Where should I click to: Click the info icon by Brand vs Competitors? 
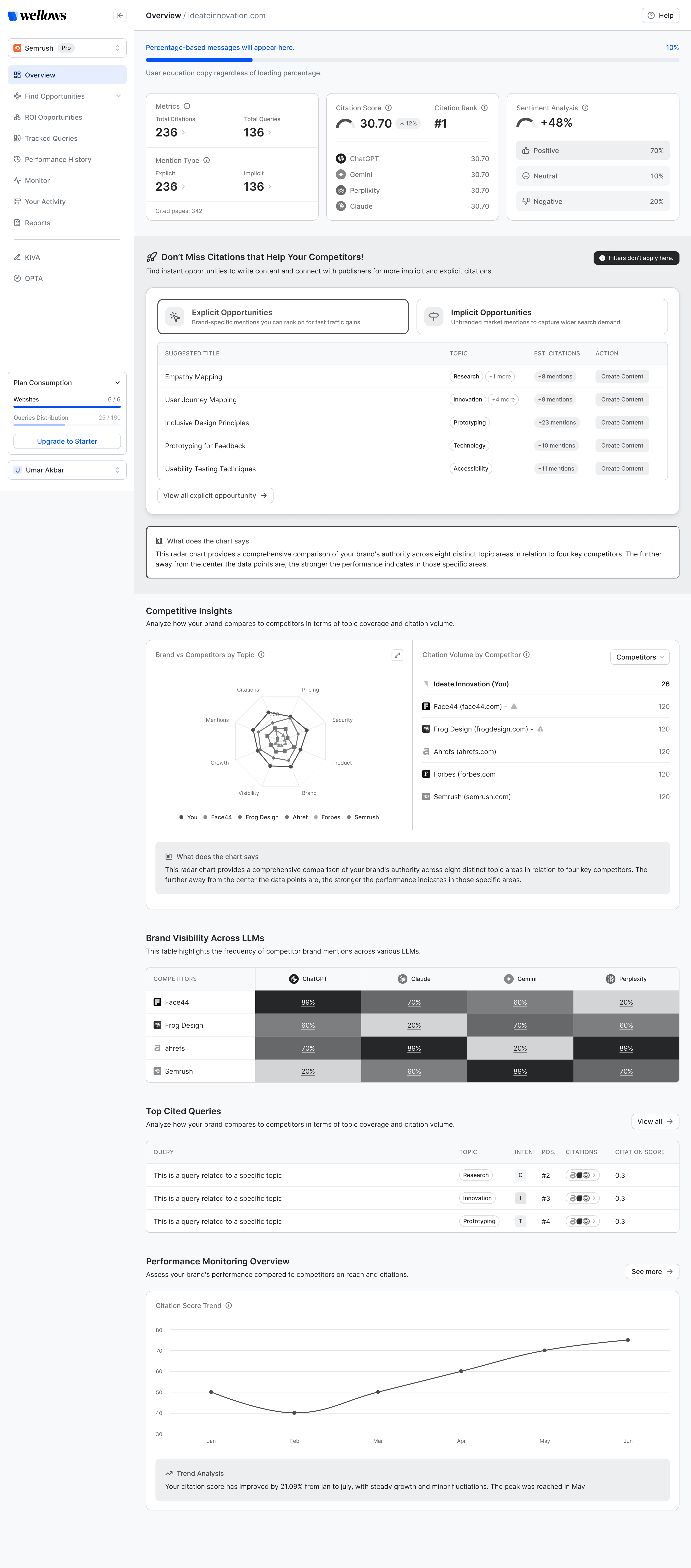coord(261,654)
